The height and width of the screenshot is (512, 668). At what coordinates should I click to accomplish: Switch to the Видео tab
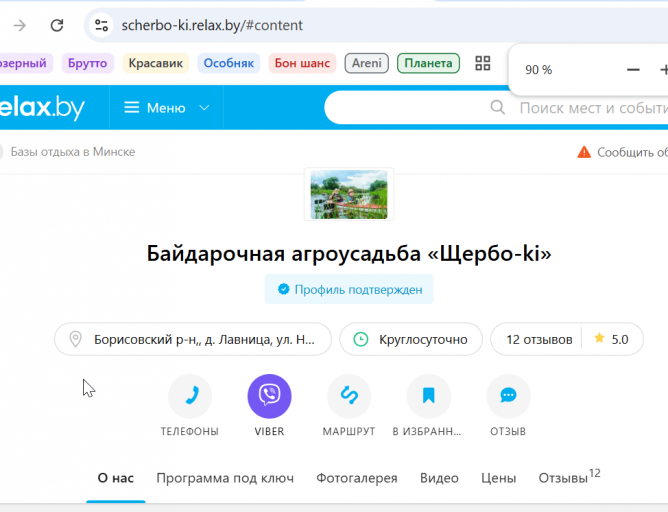pos(439,478)
